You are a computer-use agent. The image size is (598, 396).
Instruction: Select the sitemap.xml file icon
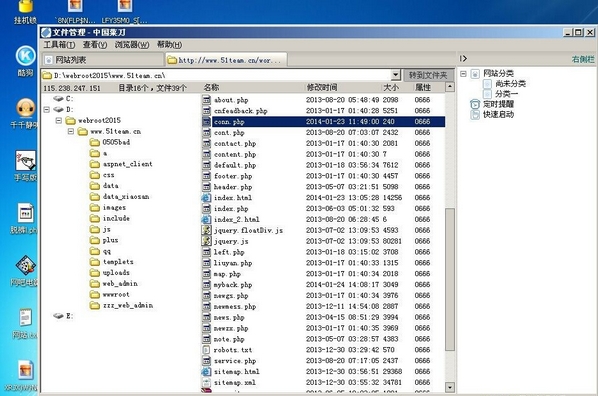click(206, 382)
